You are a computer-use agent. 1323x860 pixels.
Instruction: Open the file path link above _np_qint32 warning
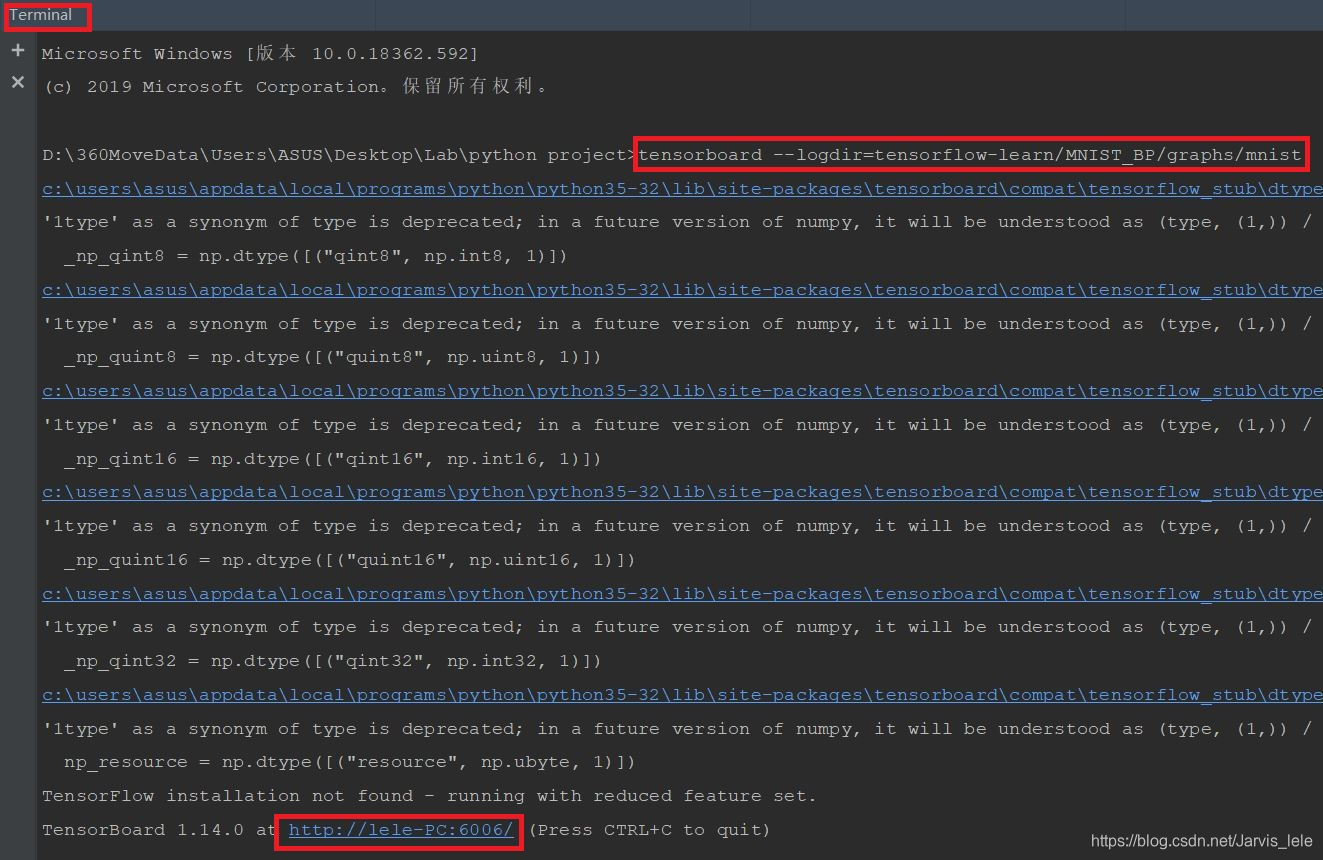click(682, 594)
